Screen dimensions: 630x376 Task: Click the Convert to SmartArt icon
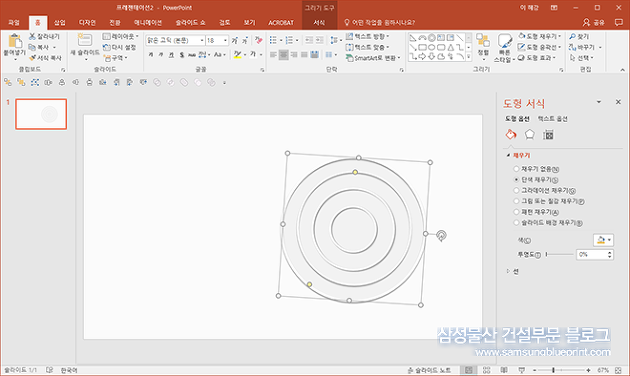[350, 58]
